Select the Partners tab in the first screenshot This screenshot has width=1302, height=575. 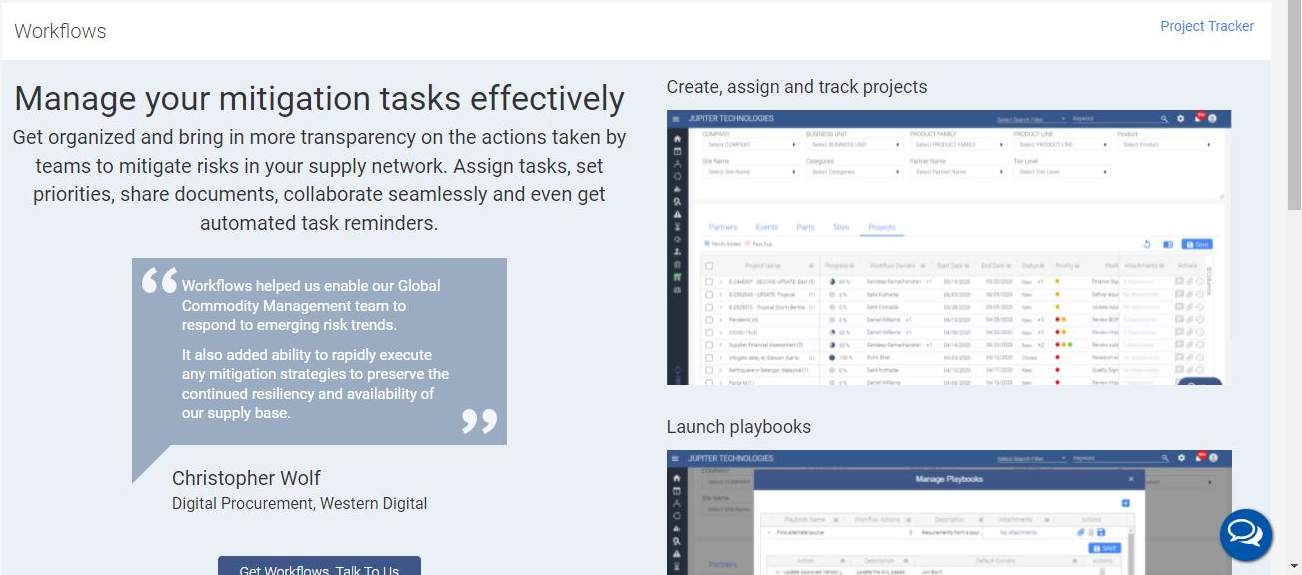pyautogui.click(x=723, y=227)
